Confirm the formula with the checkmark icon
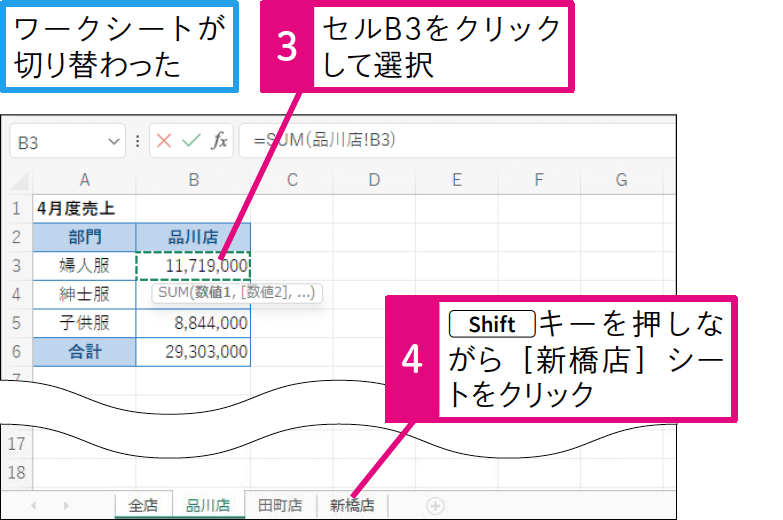 pos(191,141)
